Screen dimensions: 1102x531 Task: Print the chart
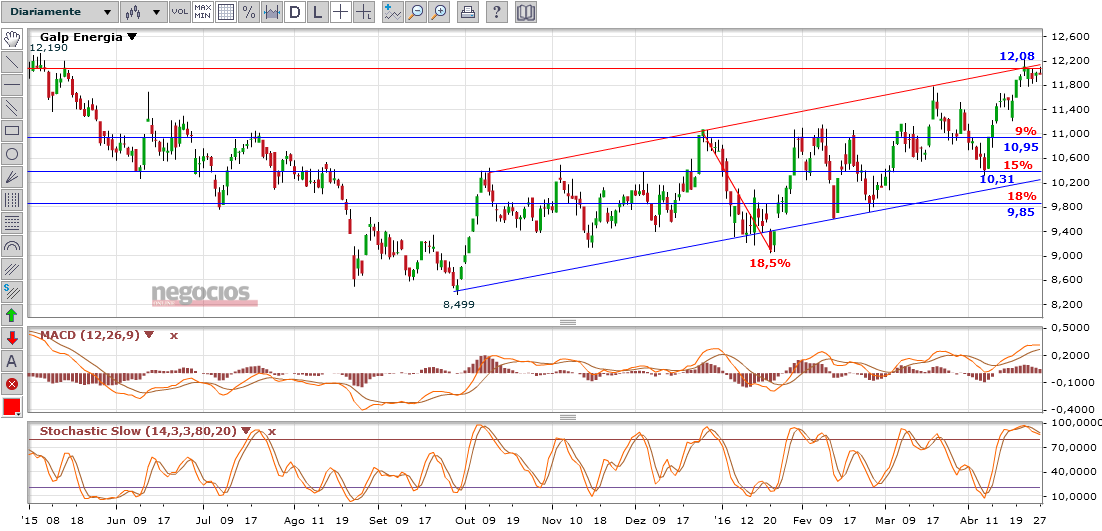(467, 13)
